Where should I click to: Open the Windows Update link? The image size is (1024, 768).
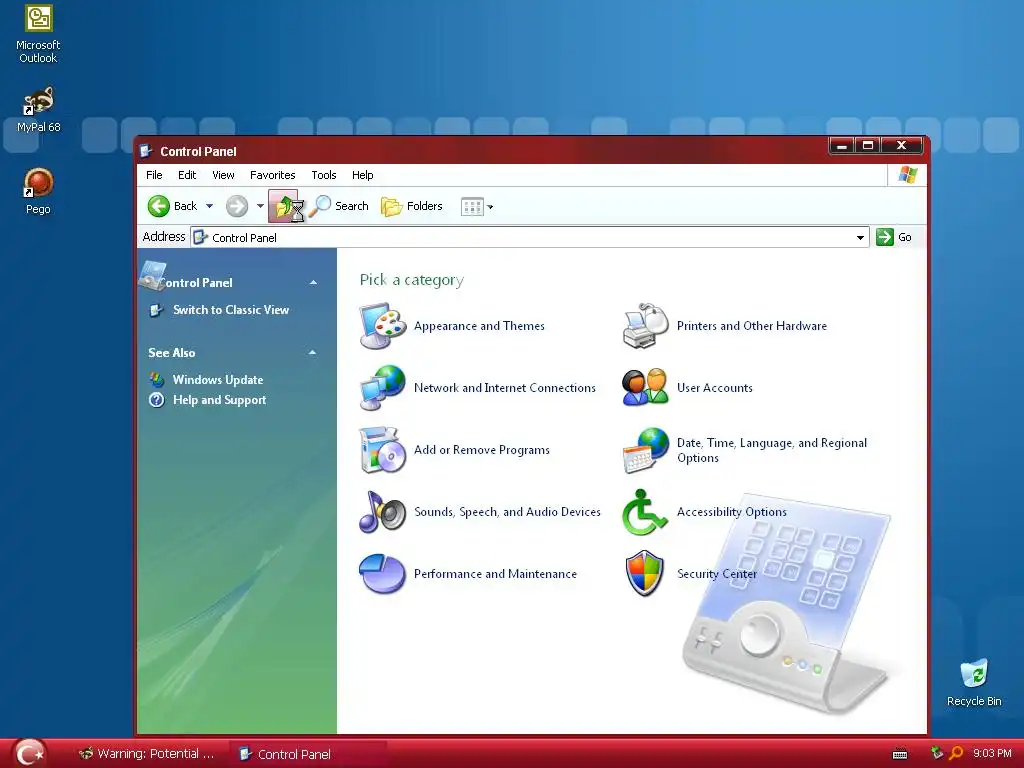click(217, 379)
